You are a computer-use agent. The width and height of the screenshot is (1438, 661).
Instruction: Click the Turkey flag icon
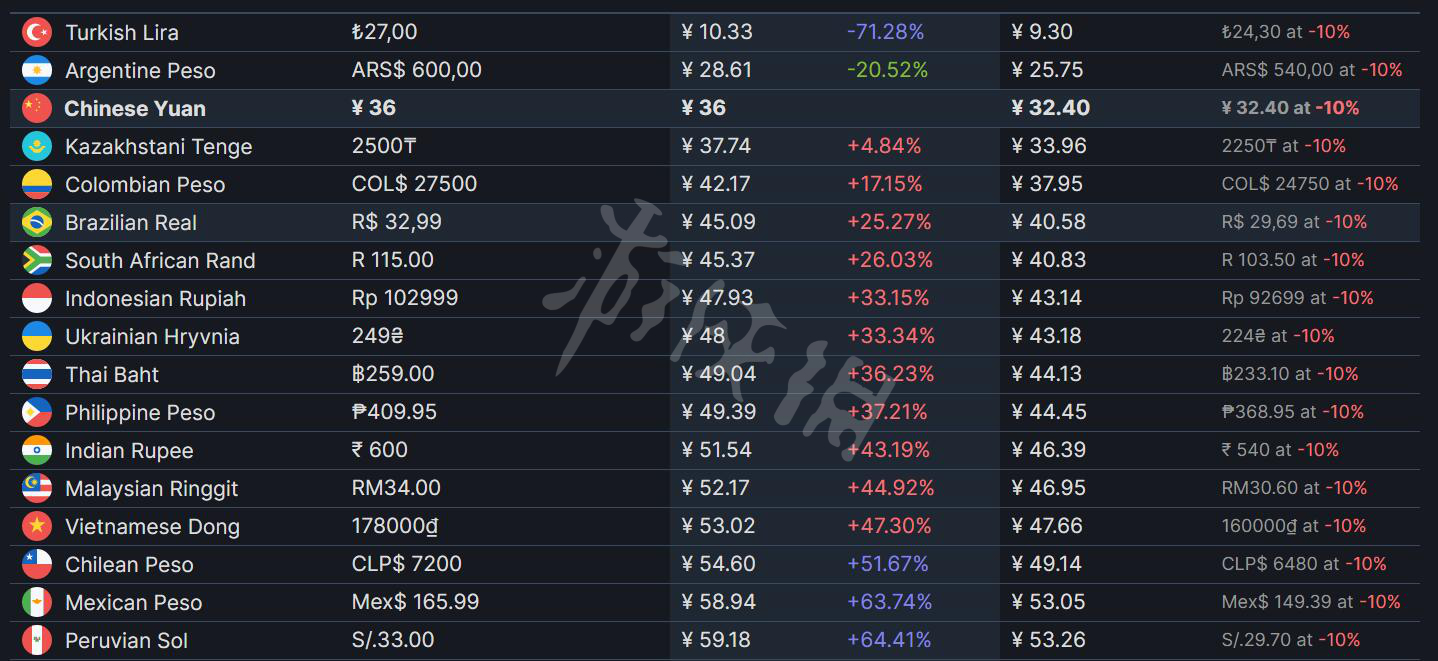tap(37, 32)
